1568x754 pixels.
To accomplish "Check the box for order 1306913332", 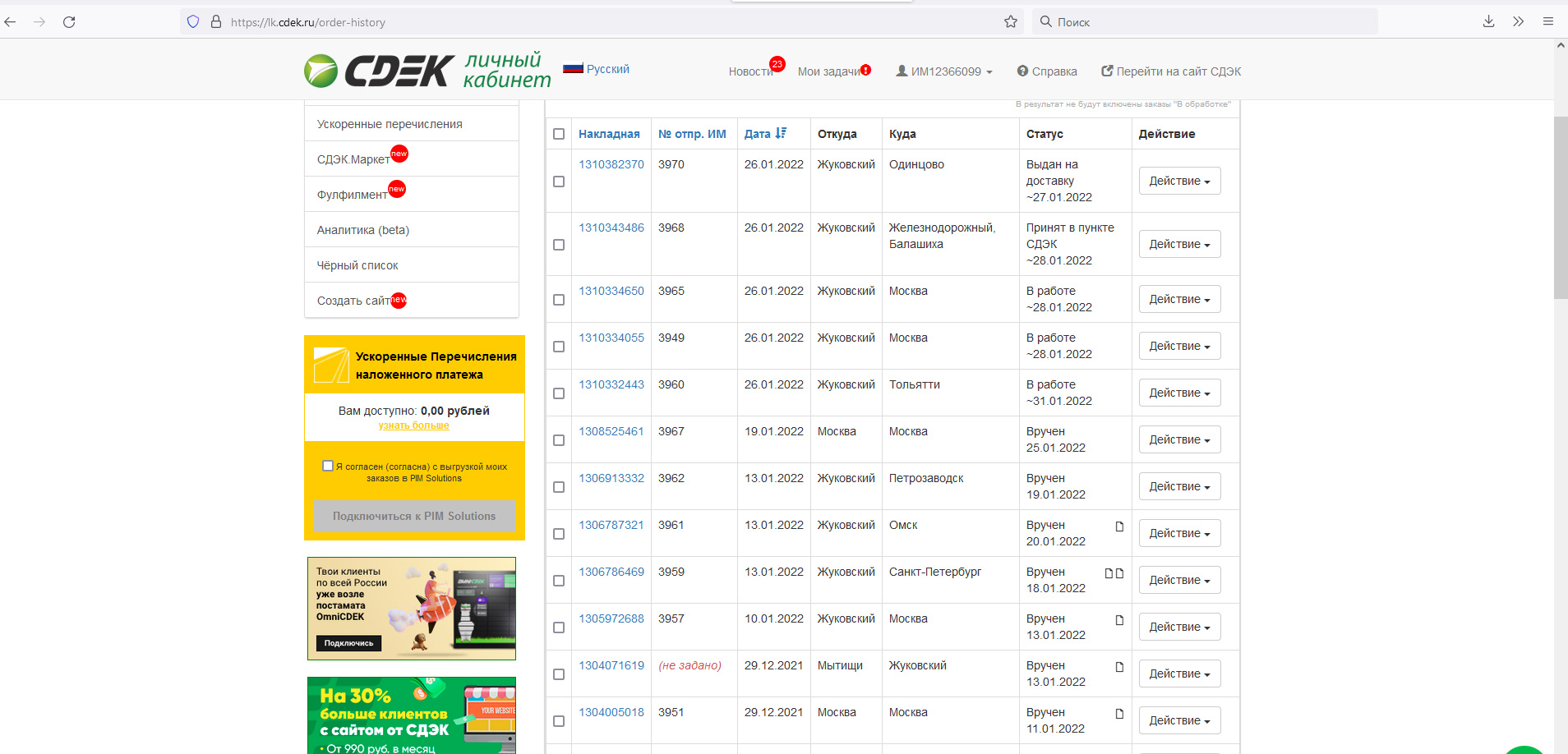I will tap(559, 487).
